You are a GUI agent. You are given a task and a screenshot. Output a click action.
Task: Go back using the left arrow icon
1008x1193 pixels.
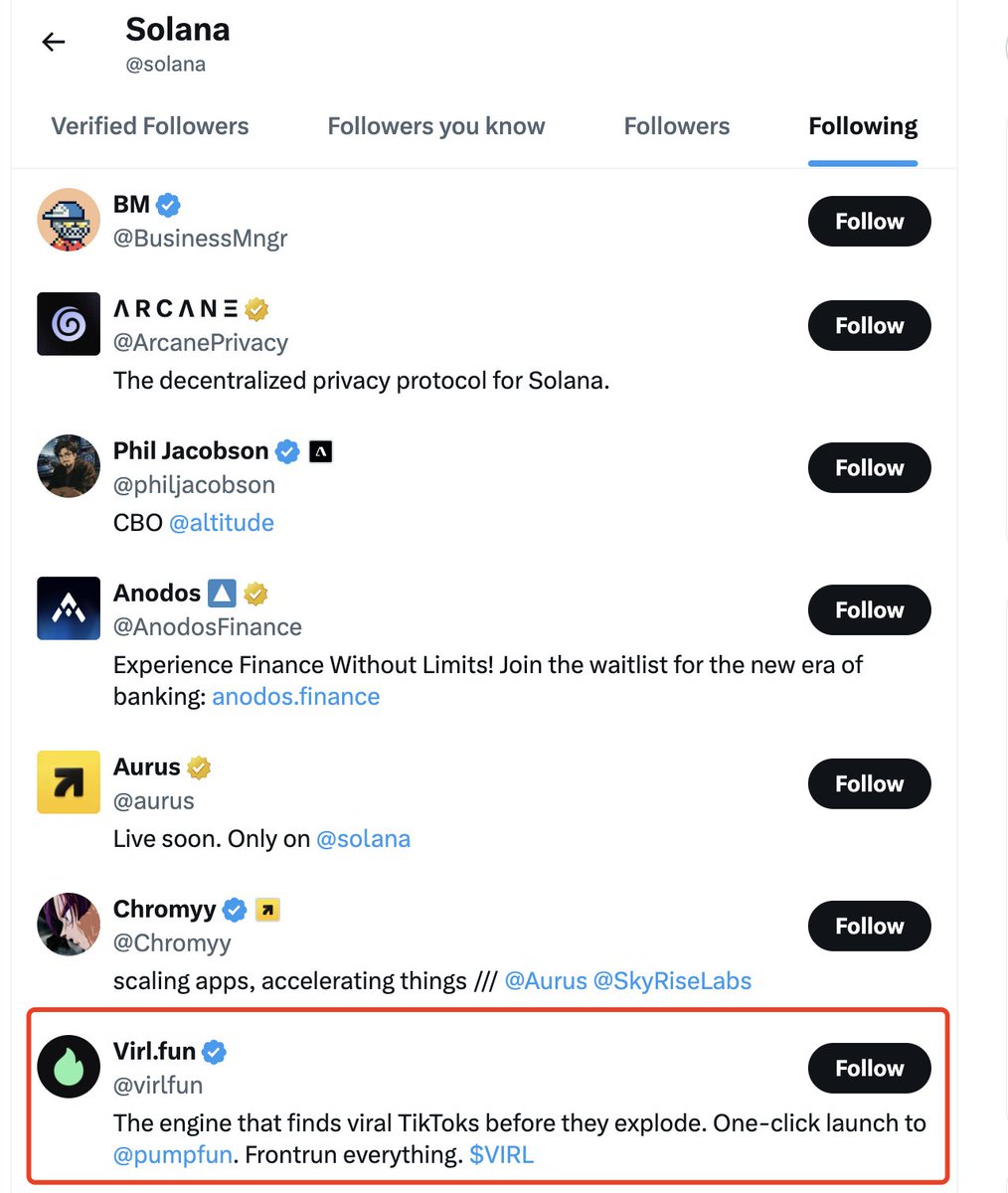point(54,42)
